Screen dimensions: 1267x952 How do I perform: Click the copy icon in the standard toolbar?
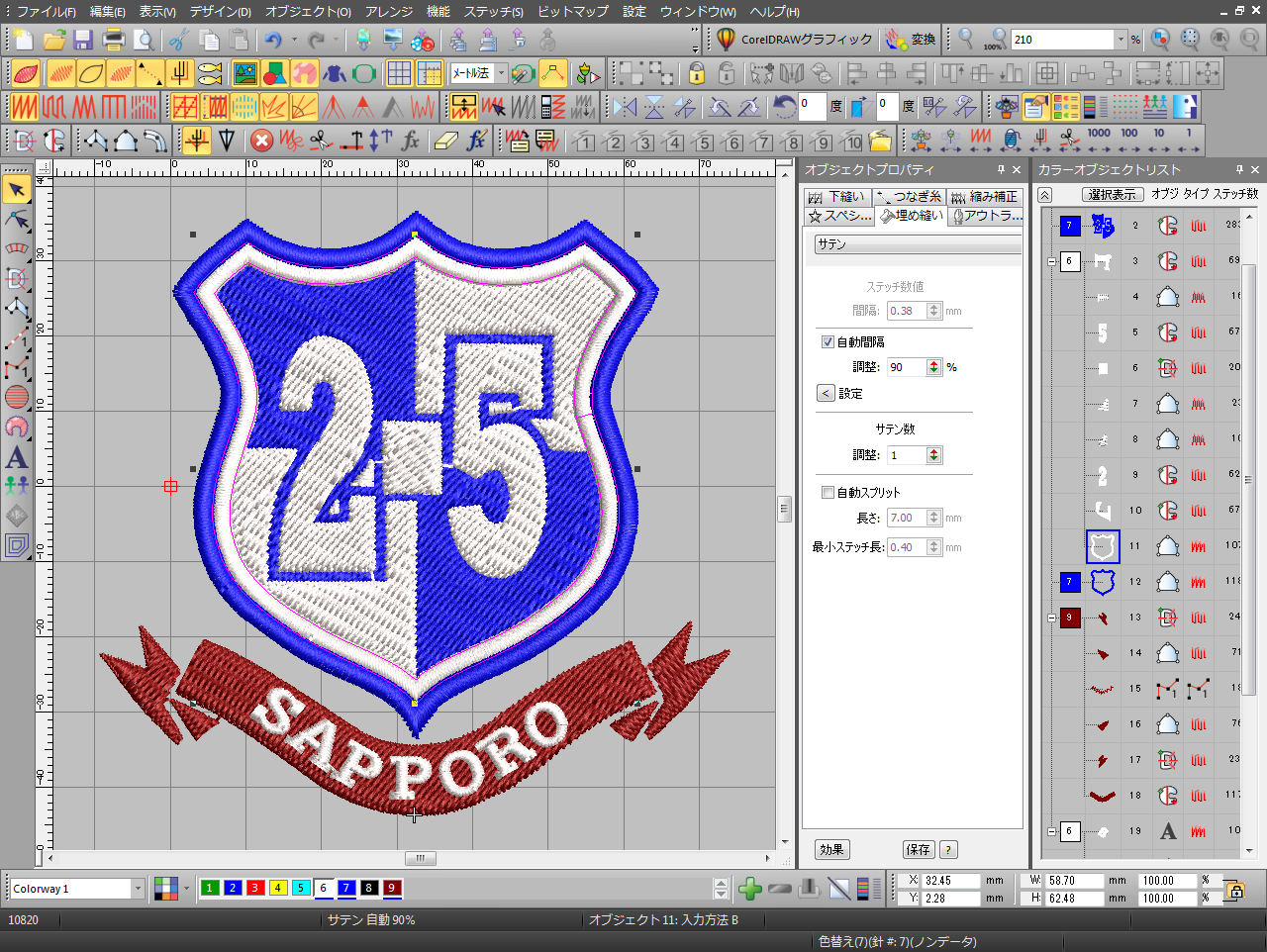coord(209,40)
